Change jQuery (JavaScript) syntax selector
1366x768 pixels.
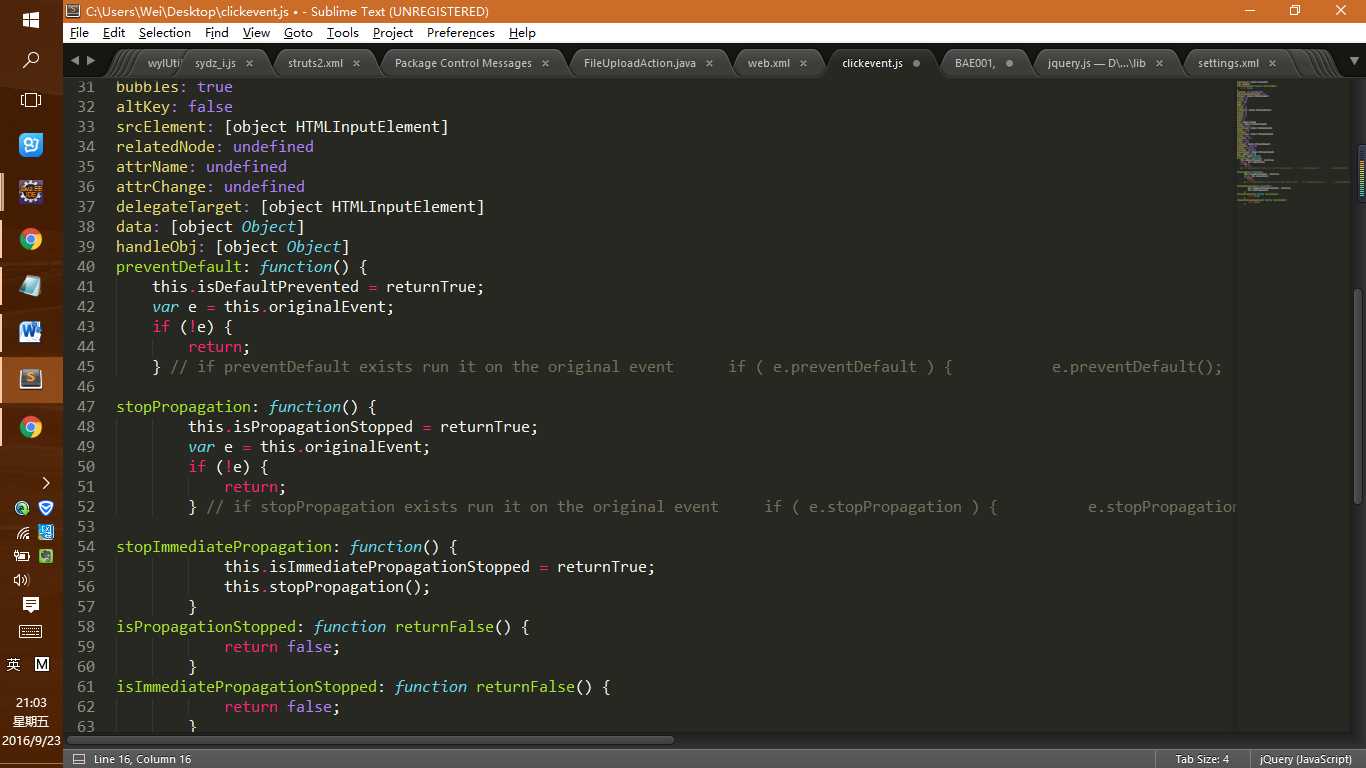coord(1306,759)
